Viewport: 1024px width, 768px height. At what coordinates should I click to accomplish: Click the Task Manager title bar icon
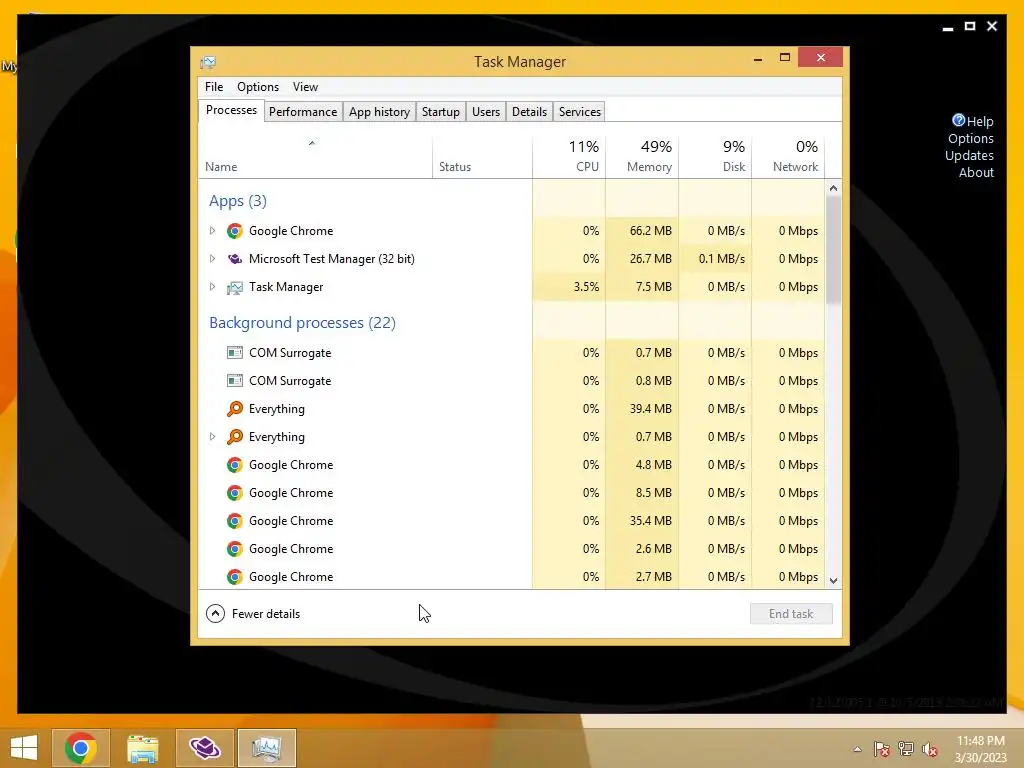(208, 62)
